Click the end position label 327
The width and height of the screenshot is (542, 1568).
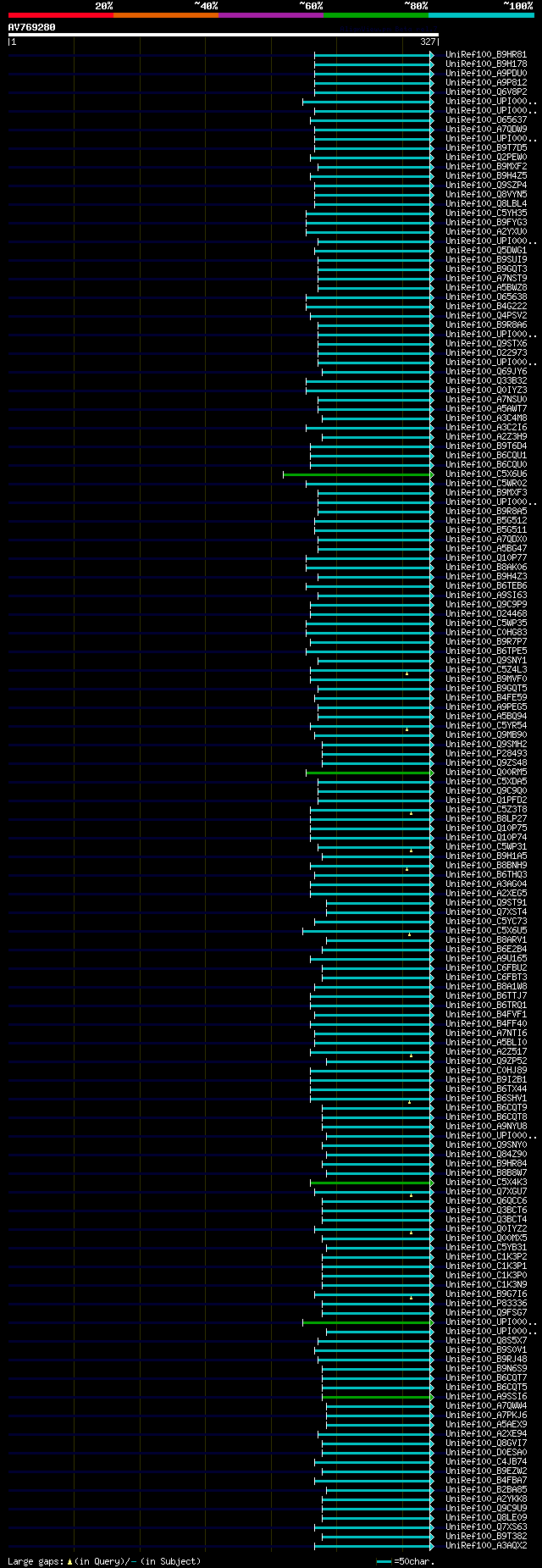point(428,41)
